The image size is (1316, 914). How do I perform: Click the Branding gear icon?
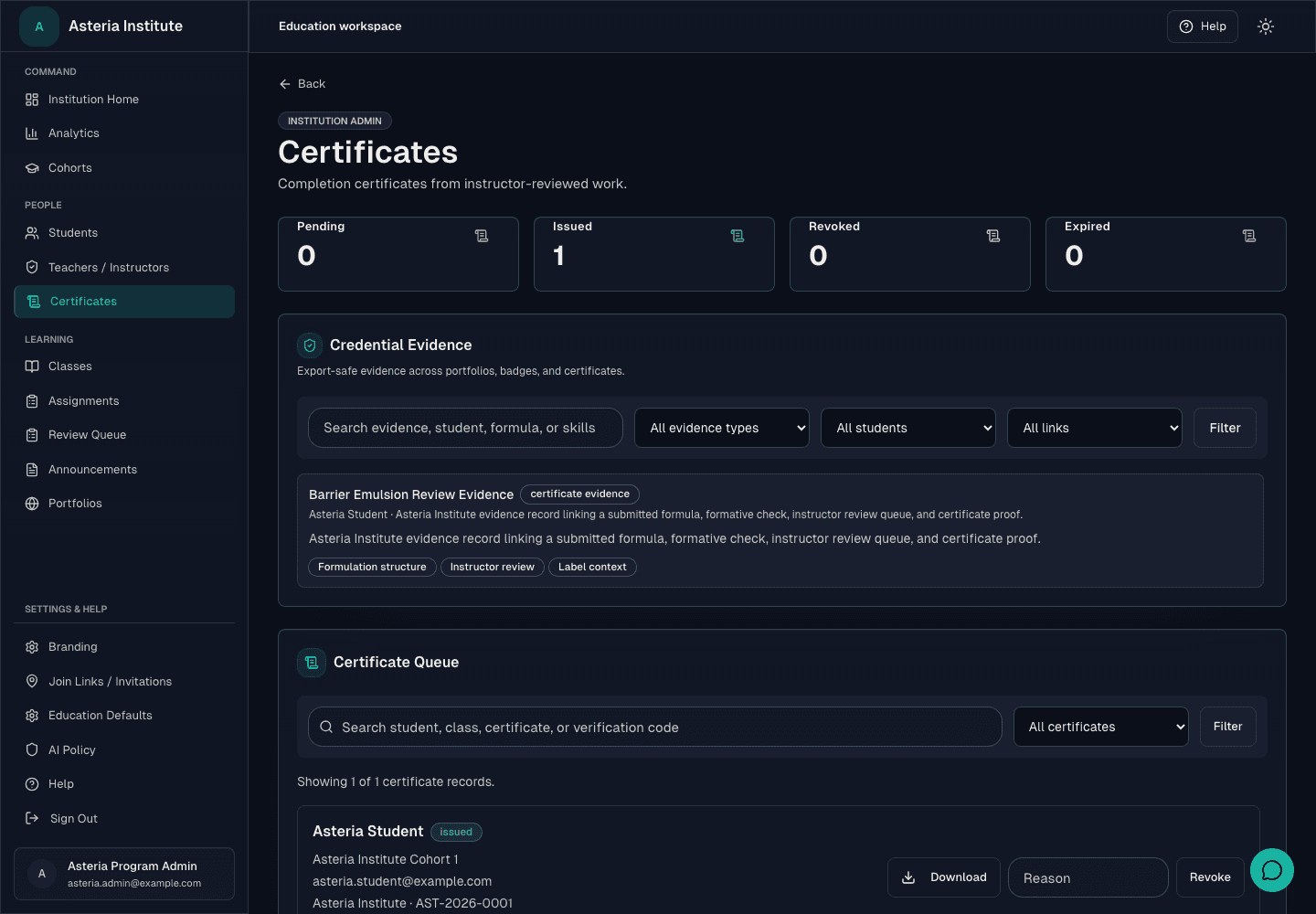32,647
